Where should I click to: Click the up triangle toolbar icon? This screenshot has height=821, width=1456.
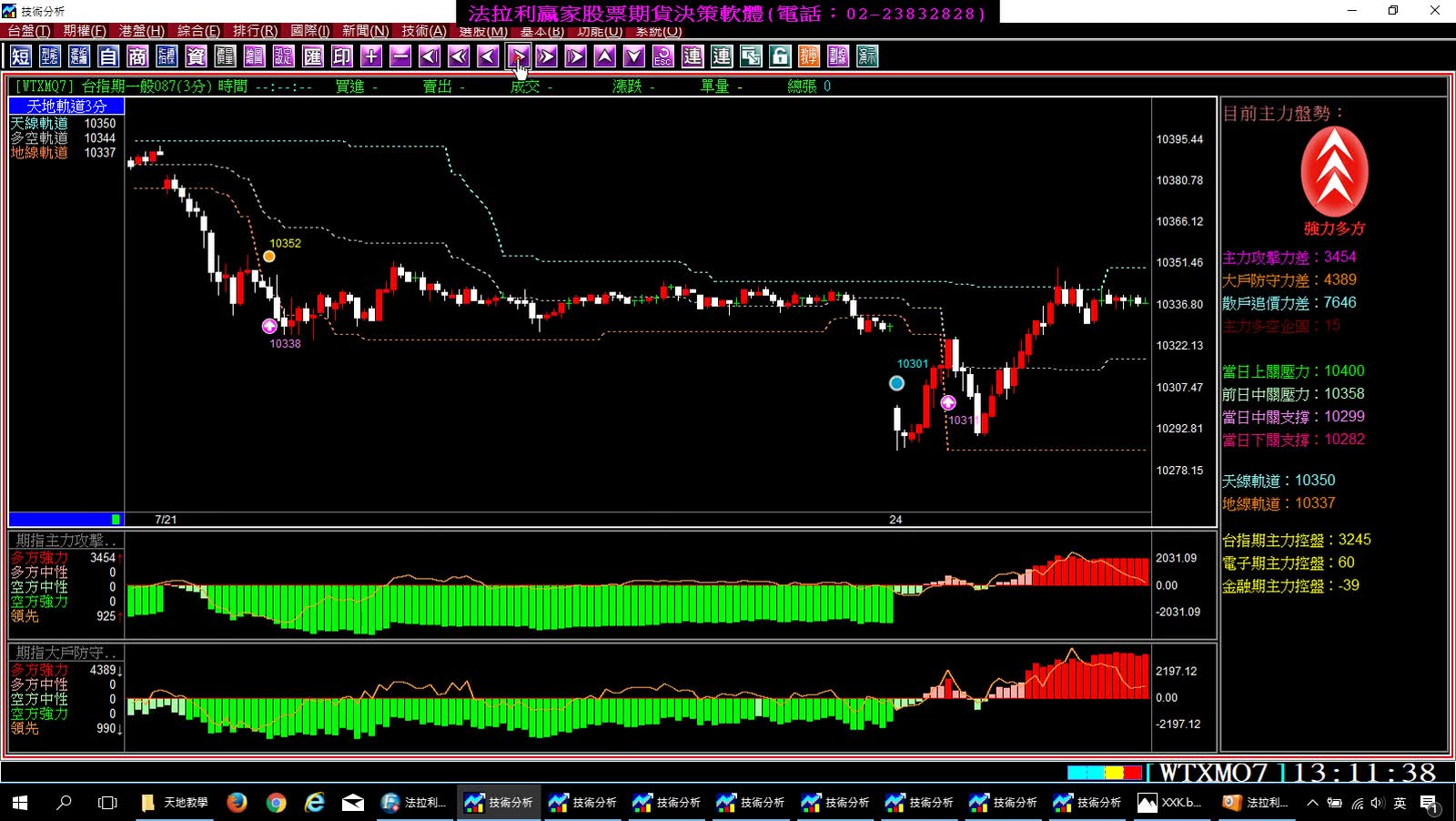pos(605,56)
